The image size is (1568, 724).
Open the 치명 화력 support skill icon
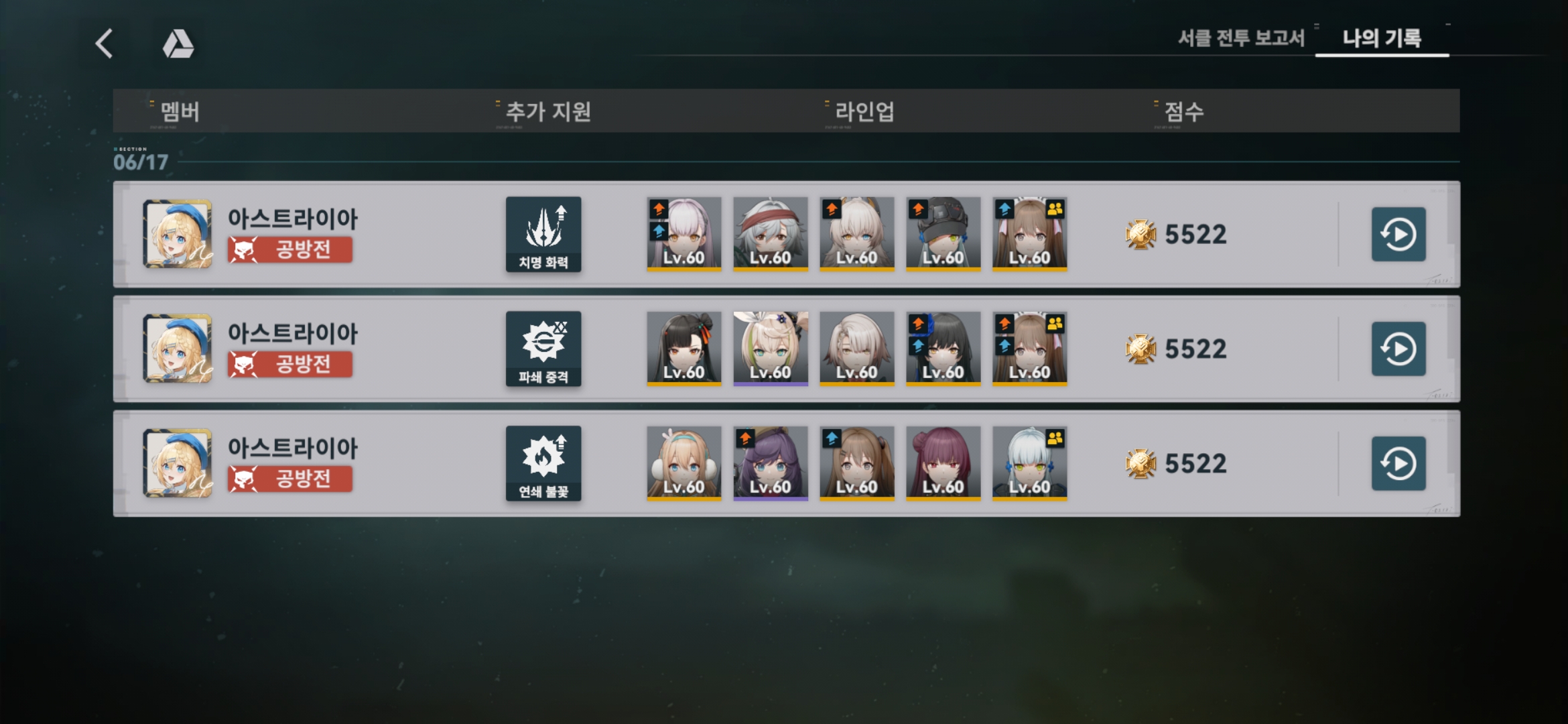pos(543,235)
